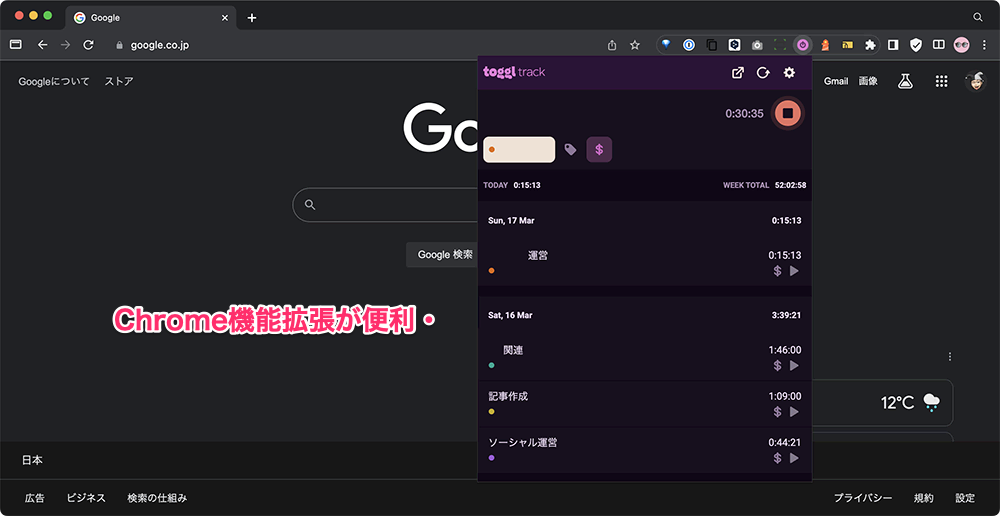The height and width of the screenshot is (516, 1000).
Task: Open the Gmail link
Action: (x=836, y=81)
